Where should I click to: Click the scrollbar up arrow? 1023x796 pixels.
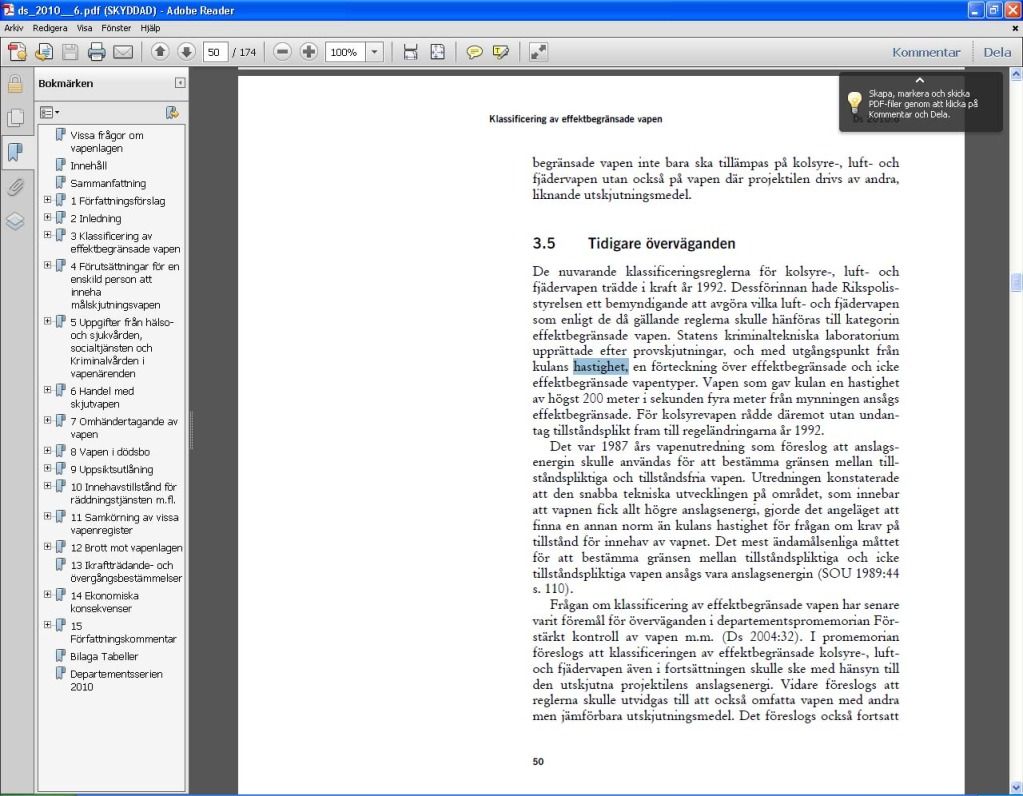(x=1016, y=74)
